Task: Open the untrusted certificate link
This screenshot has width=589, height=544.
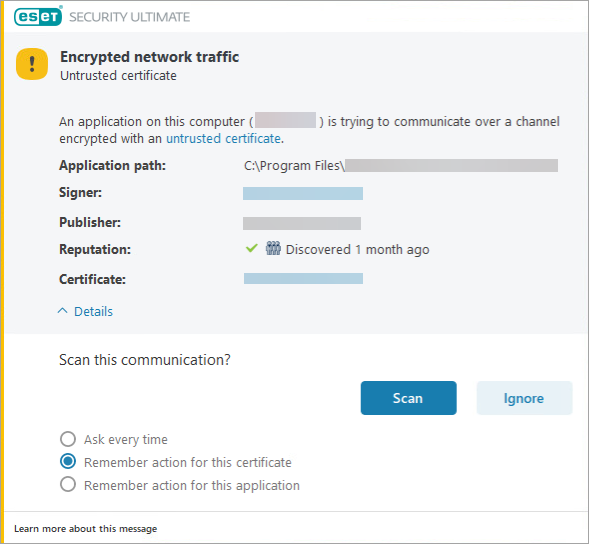Action: pyautogui.click(x=224, y=139)
